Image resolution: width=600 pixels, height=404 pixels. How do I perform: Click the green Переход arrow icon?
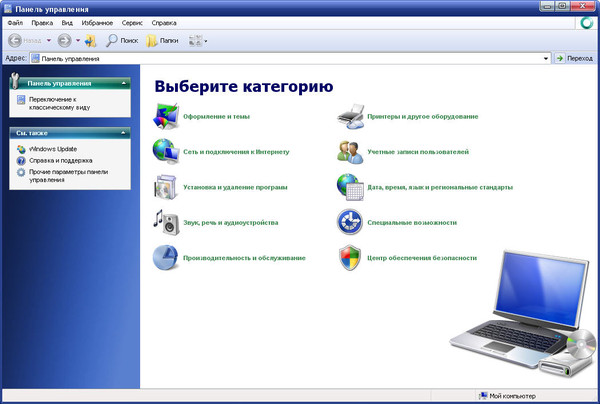(x=559, y=58)
